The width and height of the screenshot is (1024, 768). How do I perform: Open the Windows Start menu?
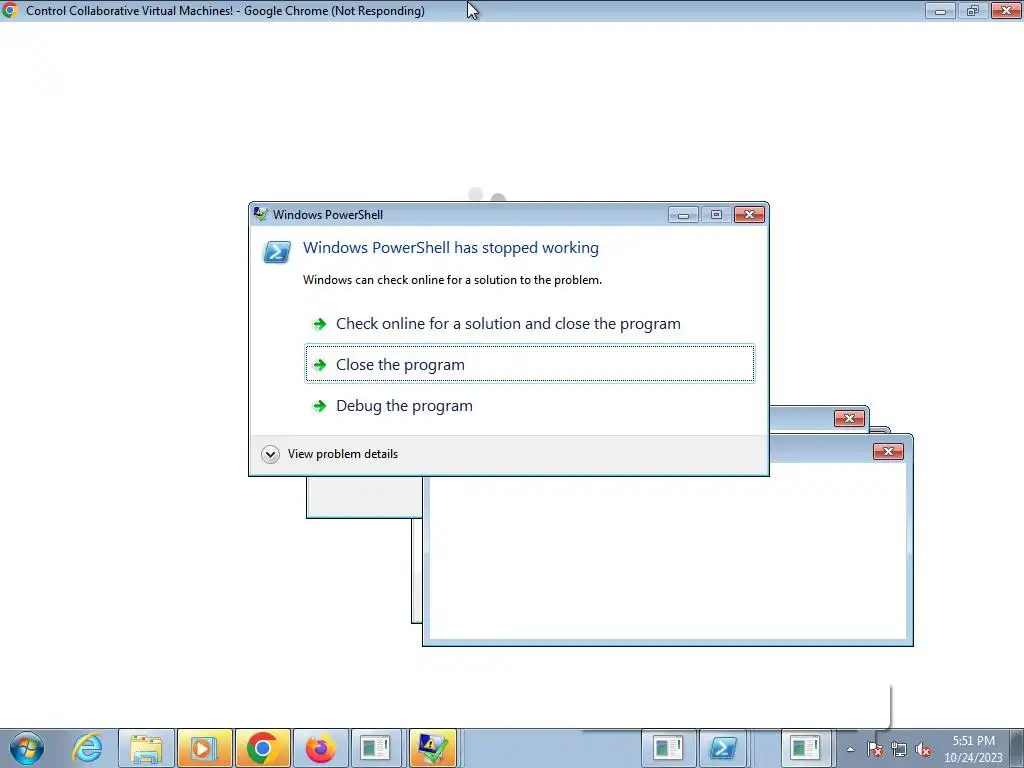coord(27,748)
